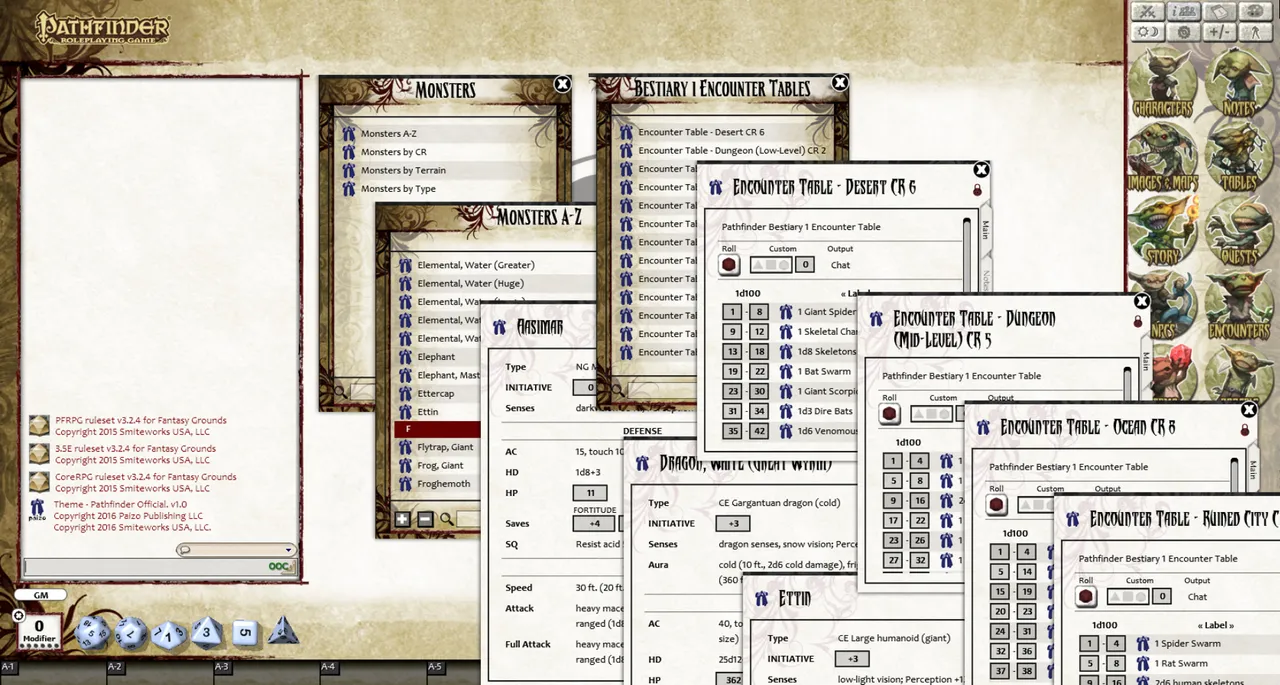
Task: Open the combat tracker crossed-swords icon
Action: point(1149,11)
